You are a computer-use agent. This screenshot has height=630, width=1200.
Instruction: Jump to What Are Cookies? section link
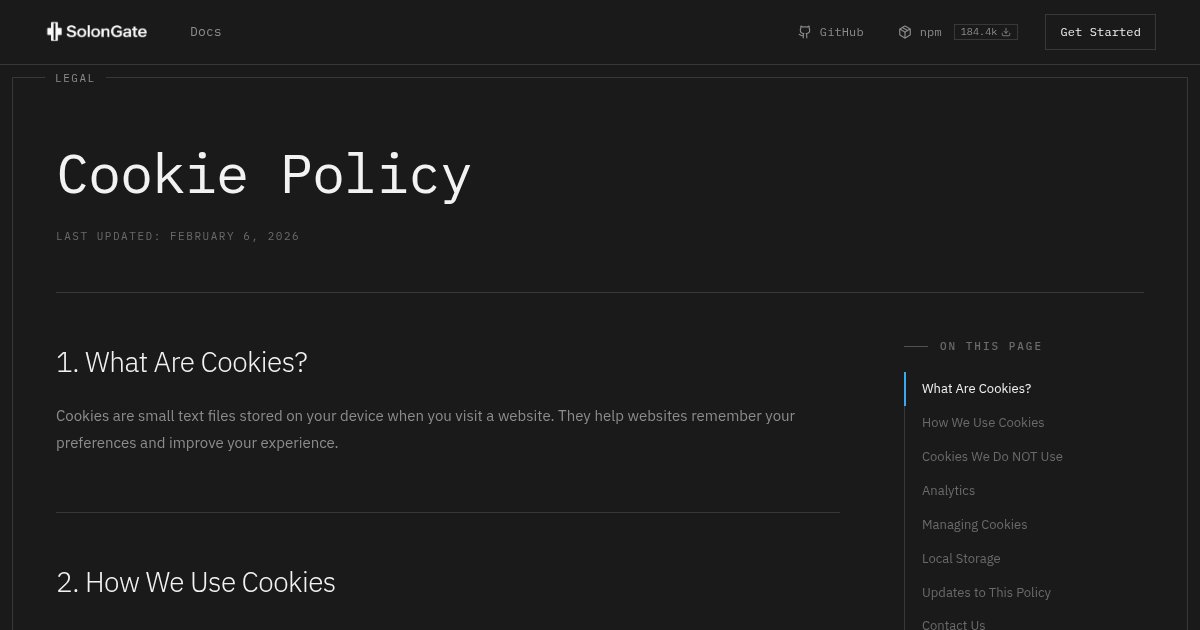(976, 389)
